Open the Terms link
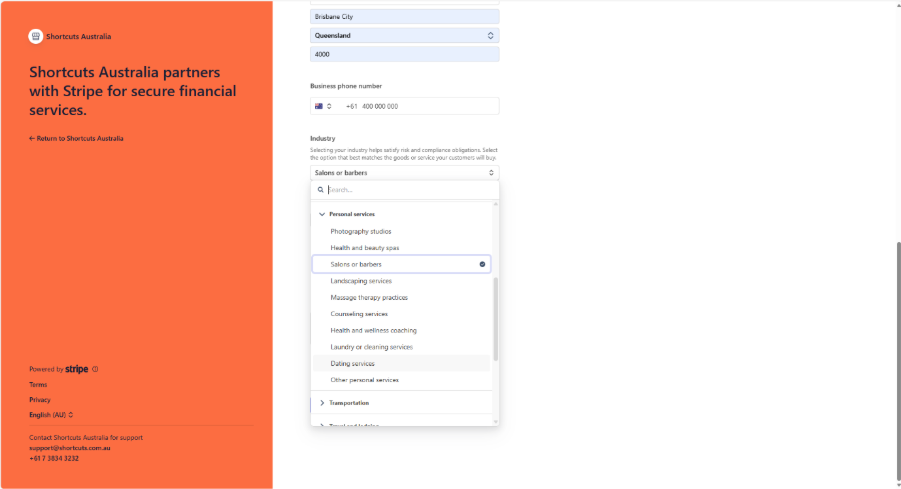 38,384
